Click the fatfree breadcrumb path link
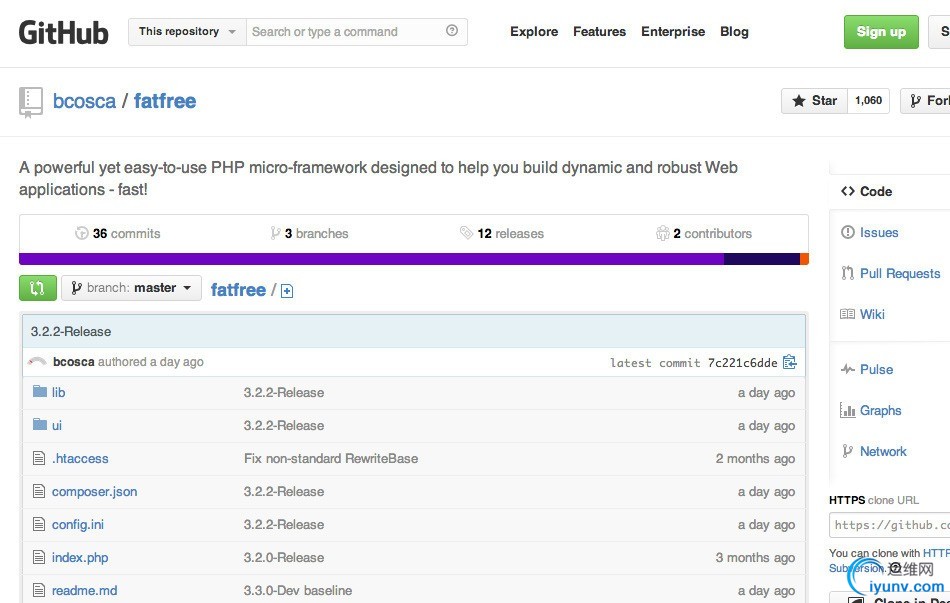This screenshot has height=603, width=950. point(238,290)
